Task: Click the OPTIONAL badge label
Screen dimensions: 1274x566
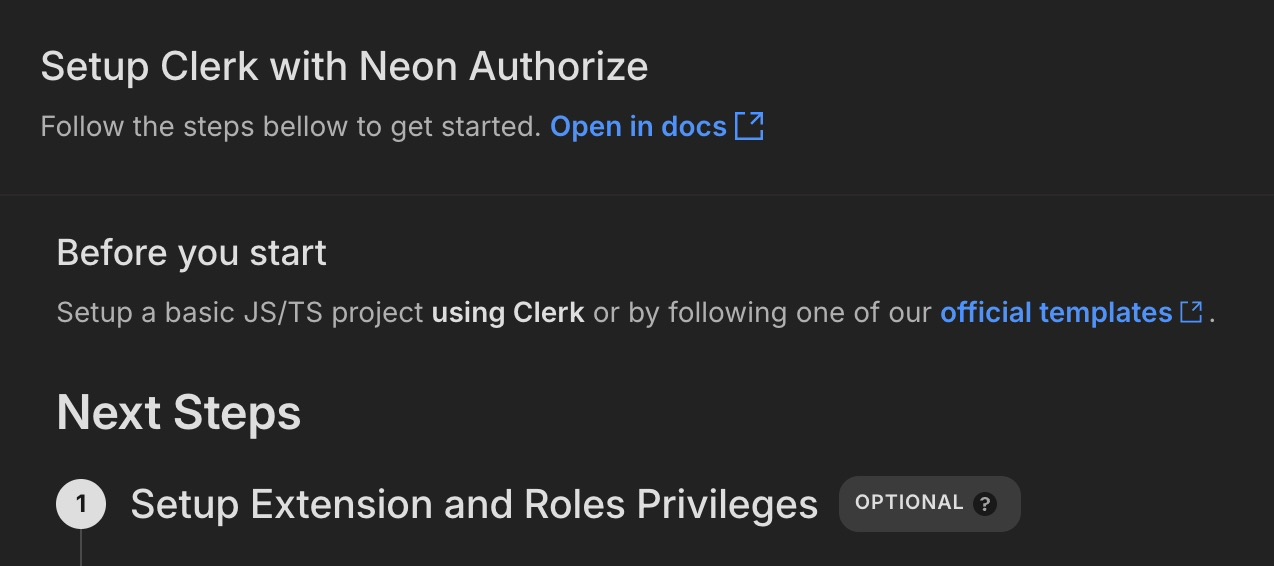Action: click(909, 503)
